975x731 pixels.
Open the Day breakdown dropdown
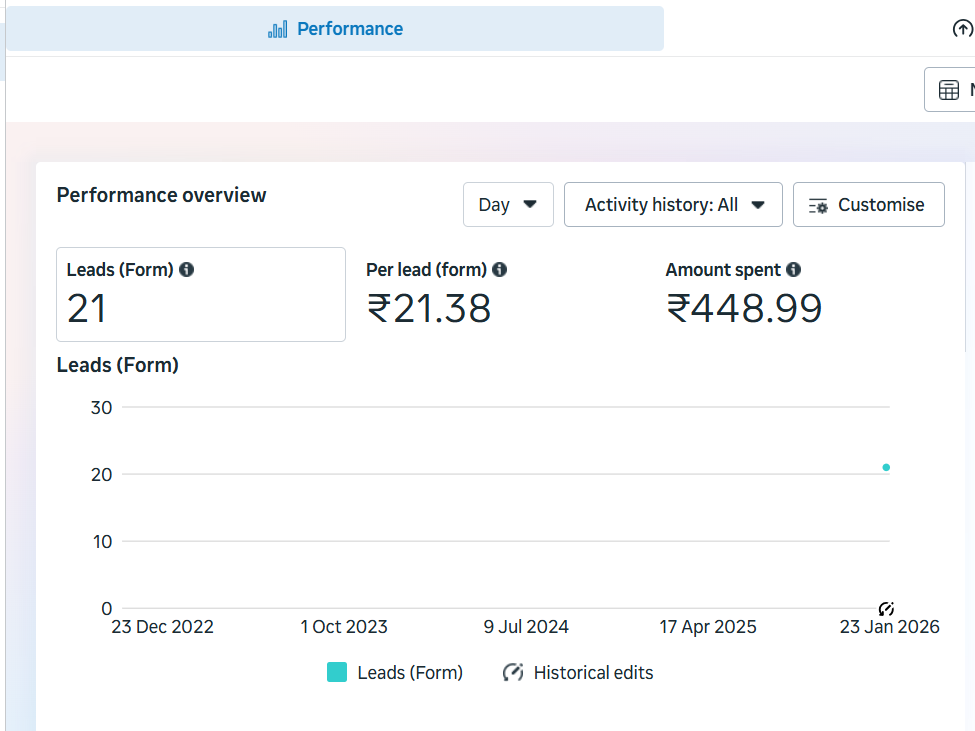point(508,205)
